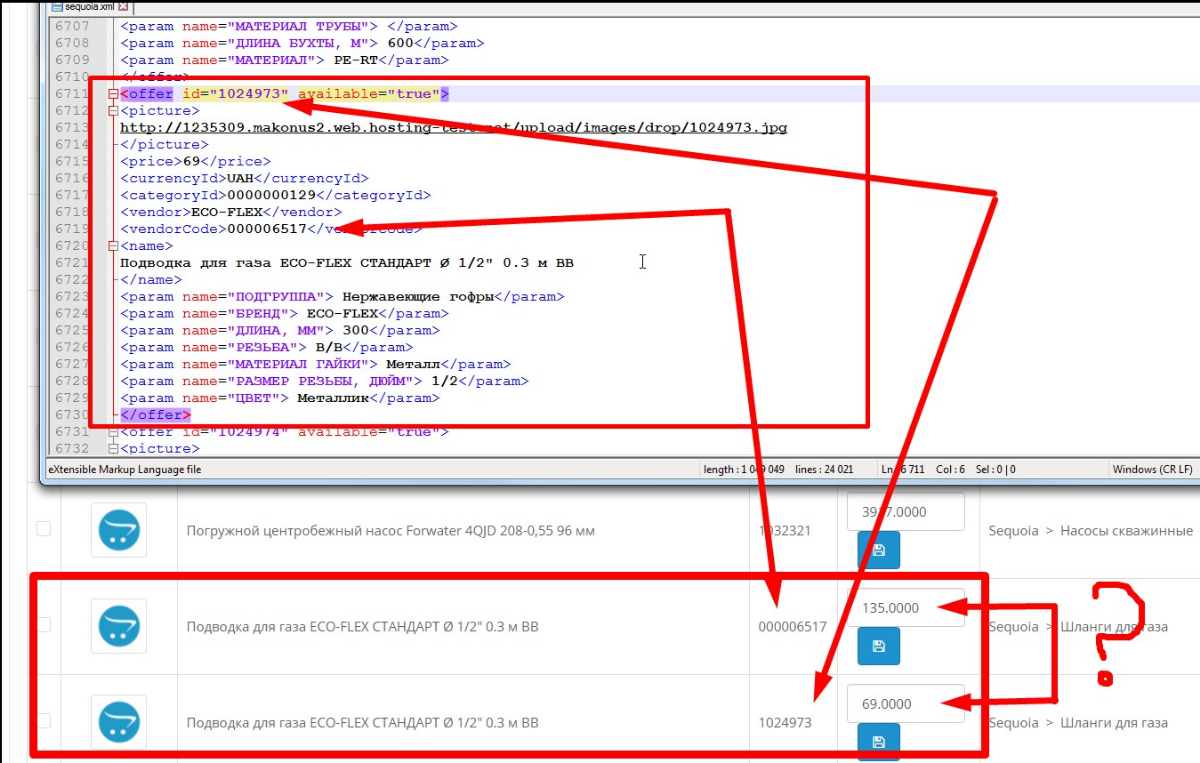
Task: Save the 69.0000 price with its floppy icon
Action: point(878,741)
